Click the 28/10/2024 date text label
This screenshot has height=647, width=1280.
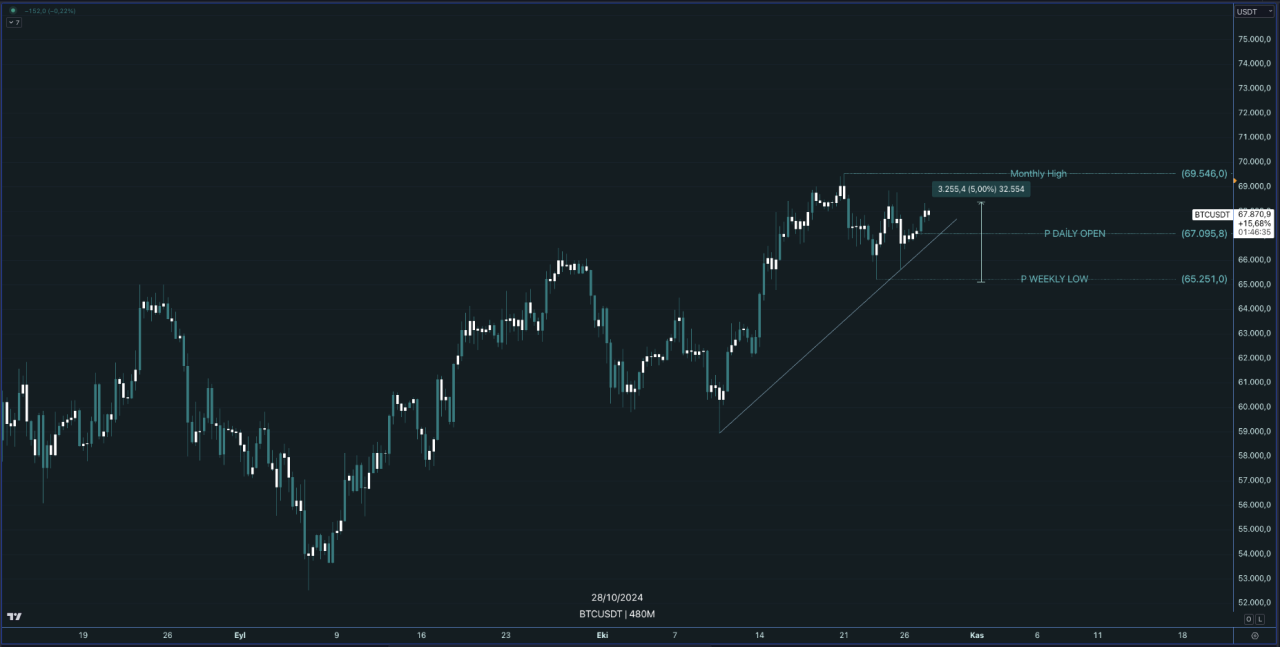click(616, 597)
